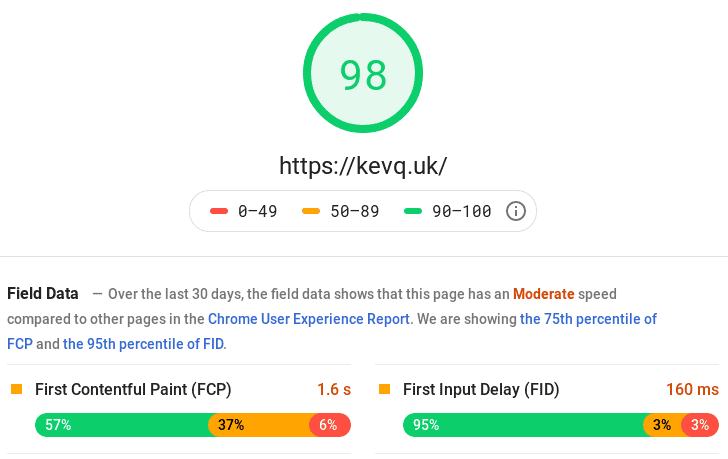Click the 160 ms FID value
Image resolution: width=728 pixels, height=459 pixels.
point(692,389)
